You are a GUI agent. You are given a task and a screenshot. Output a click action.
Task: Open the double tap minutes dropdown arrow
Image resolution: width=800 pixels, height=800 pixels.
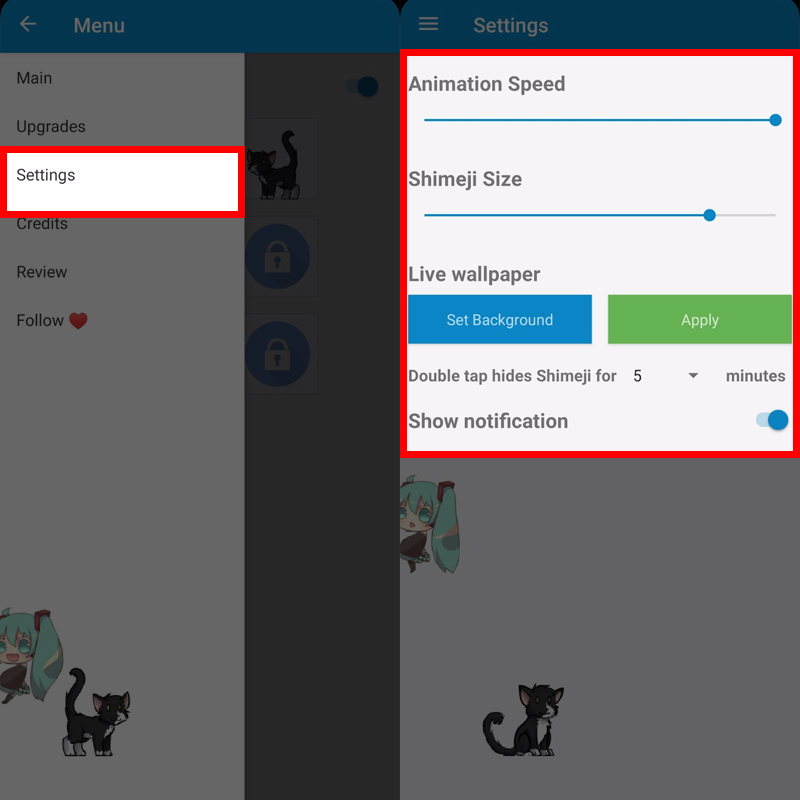point(693,376)
